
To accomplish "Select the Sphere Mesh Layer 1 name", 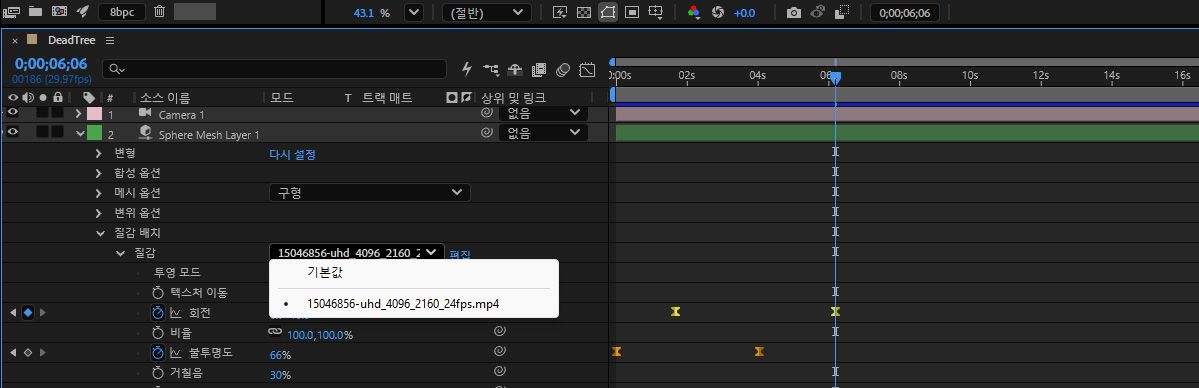I will pyautogui.click(x=209, y=135).
